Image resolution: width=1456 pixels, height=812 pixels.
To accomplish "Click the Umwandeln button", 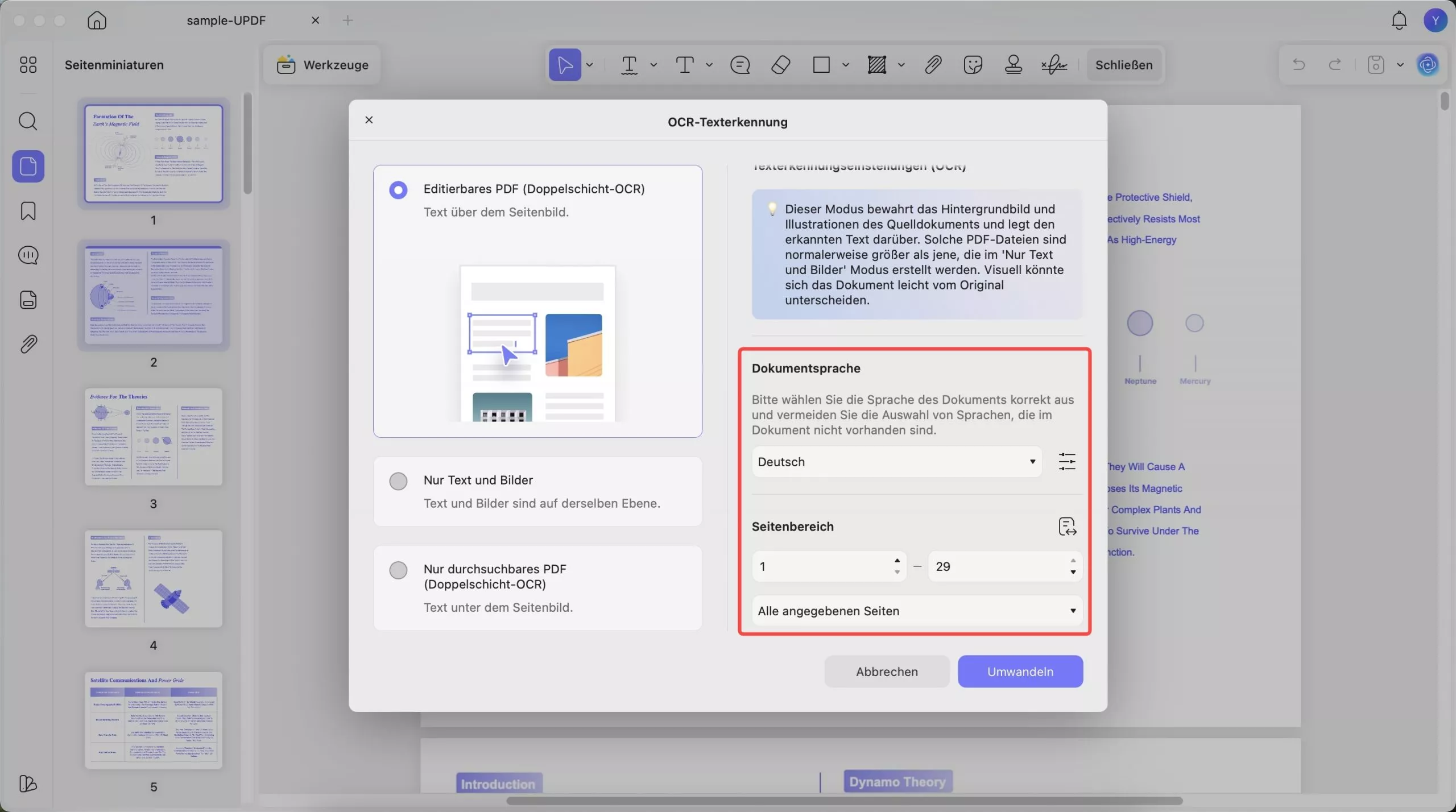I will pos(1020,672).
